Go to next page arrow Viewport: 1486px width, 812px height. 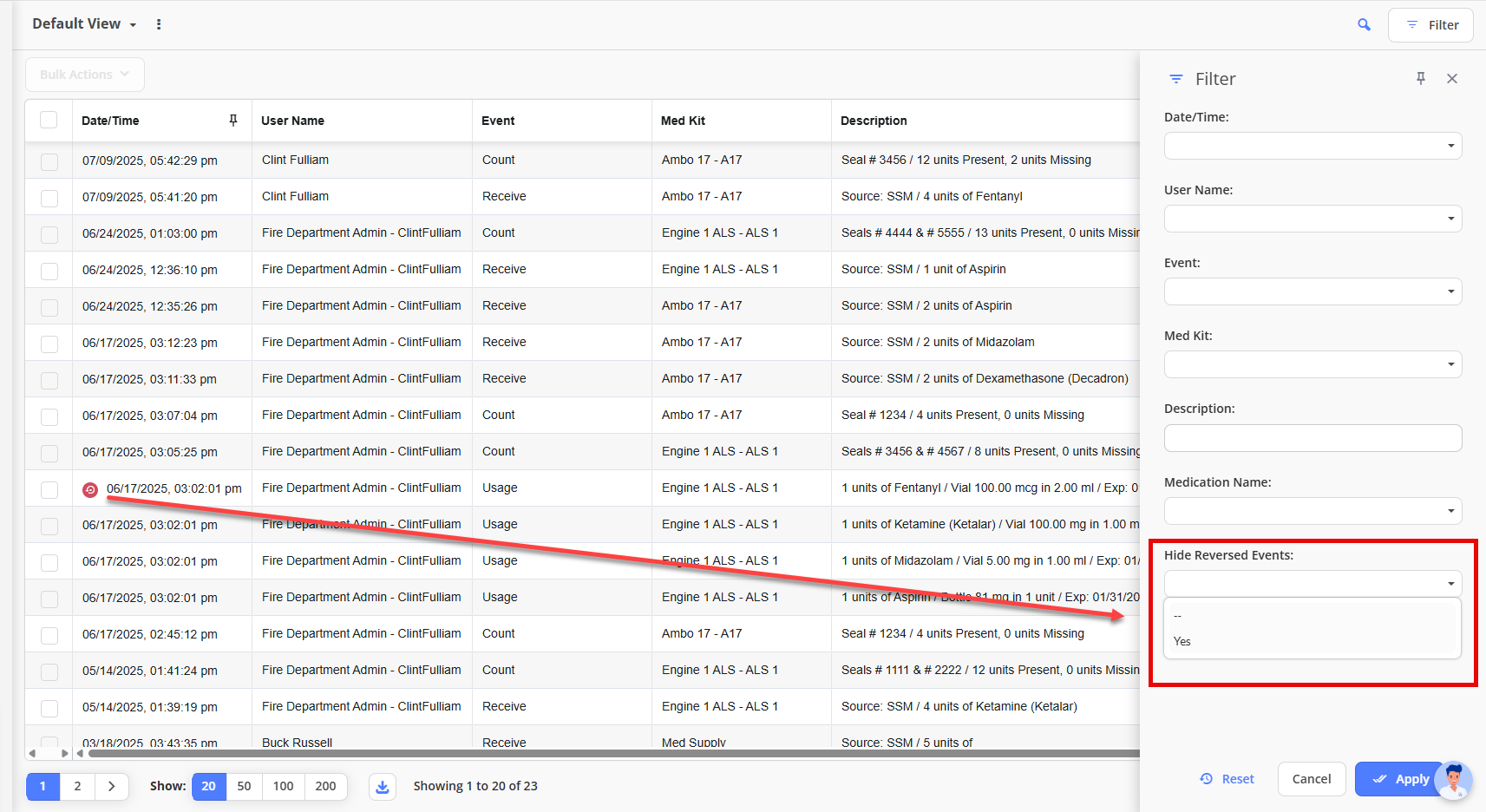pos(111,786)
